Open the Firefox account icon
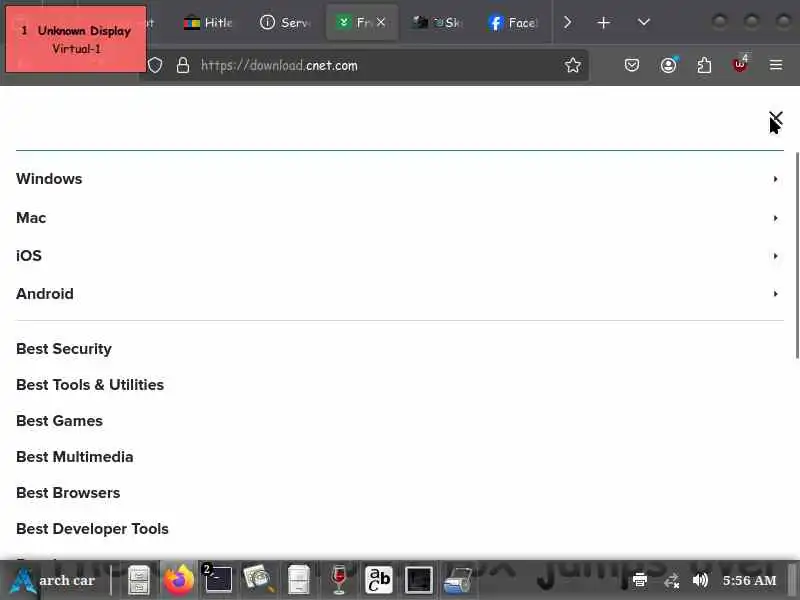Image resolution: width=800 pixels, height=600 pixels. [668, 65]
